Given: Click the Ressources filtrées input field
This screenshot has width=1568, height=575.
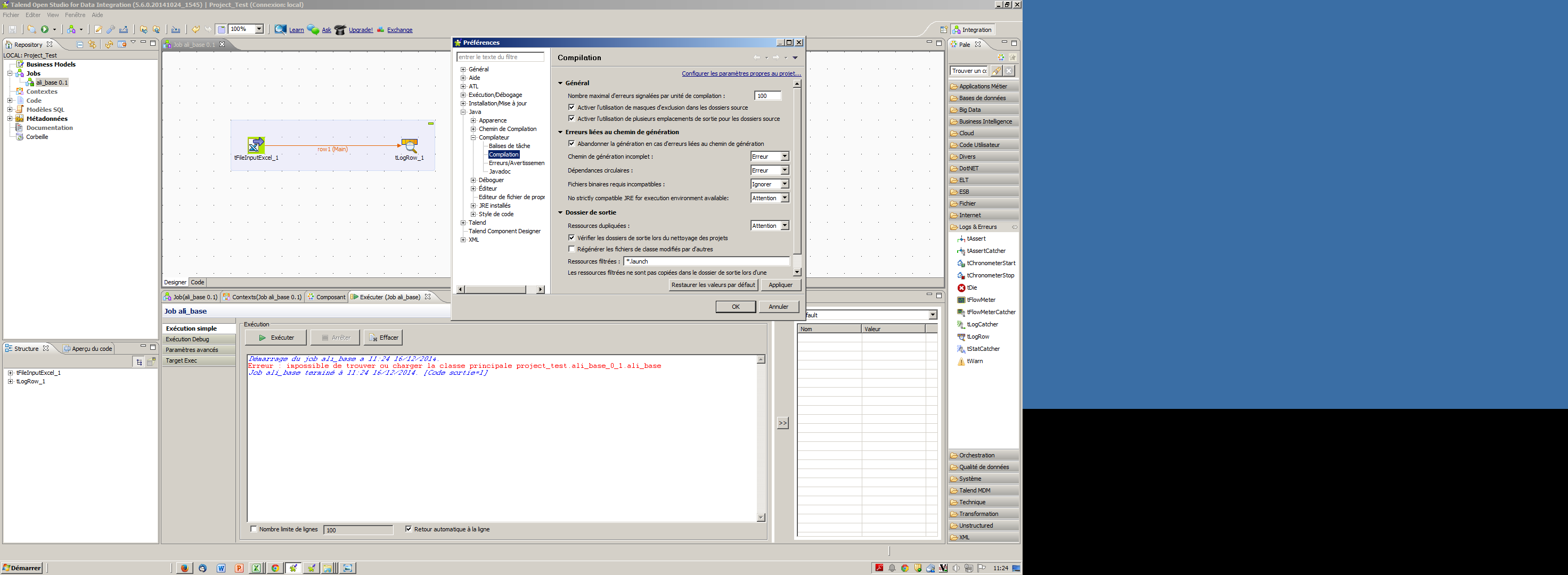Looking at the screenshot, I should pyautogui.click(x=707, y=261).
